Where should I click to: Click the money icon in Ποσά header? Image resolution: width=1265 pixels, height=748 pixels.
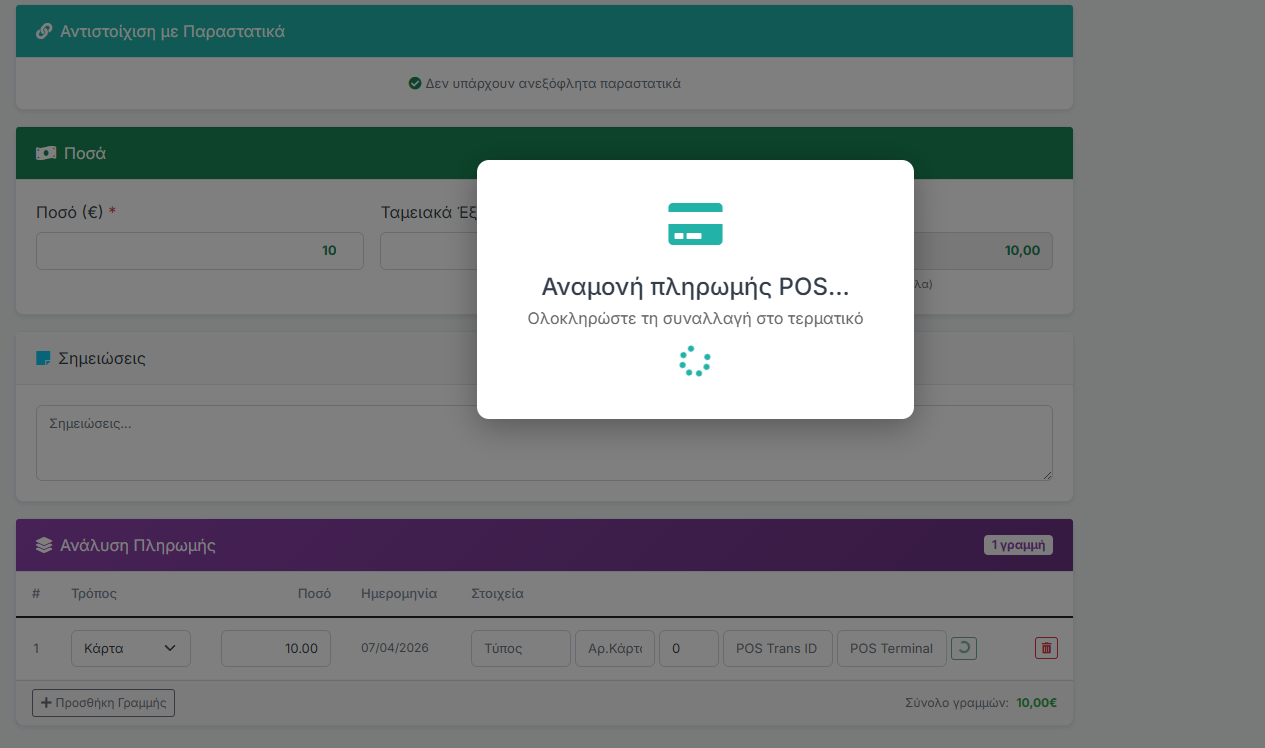(x=46, y=153)
